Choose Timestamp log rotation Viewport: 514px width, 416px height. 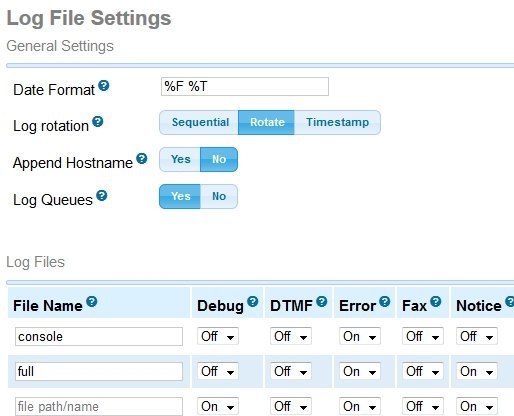pos(337,122)
